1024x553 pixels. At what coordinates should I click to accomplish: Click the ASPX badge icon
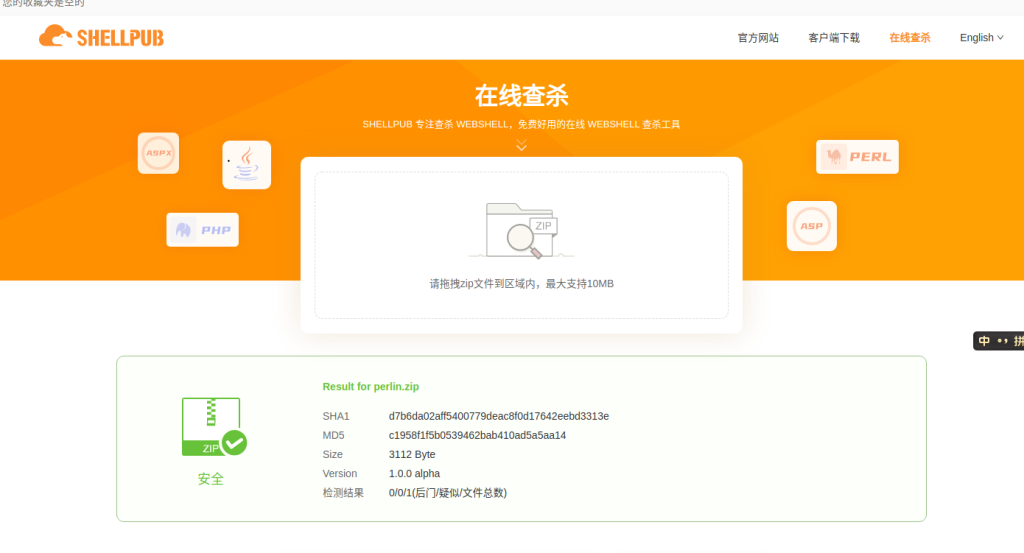click(158, 153)
